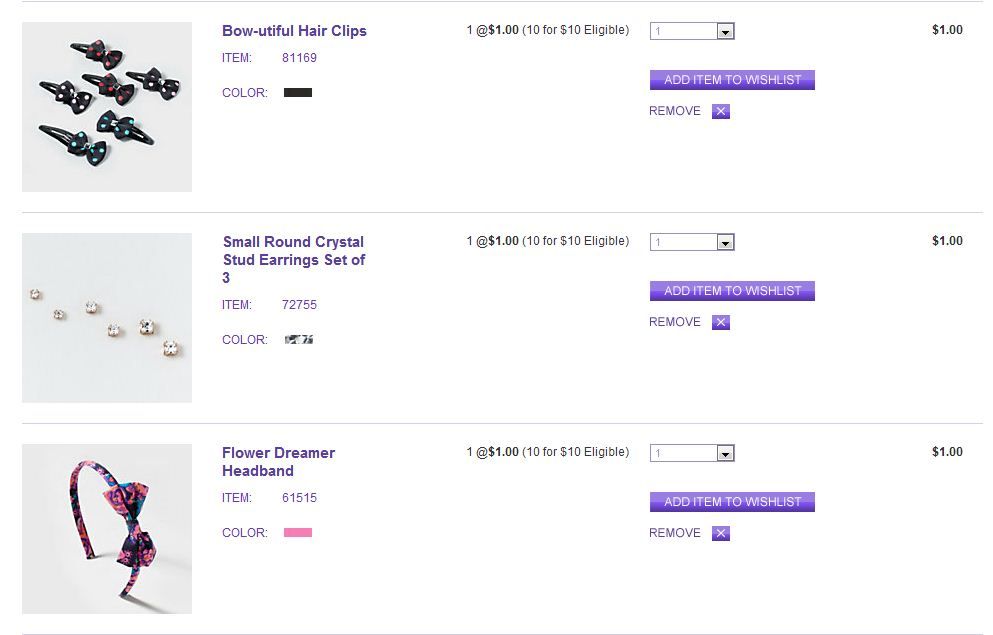Click the X remove icon for Flower Dreamer Headband
Screen dimensions: 993x635
(721, 534)
